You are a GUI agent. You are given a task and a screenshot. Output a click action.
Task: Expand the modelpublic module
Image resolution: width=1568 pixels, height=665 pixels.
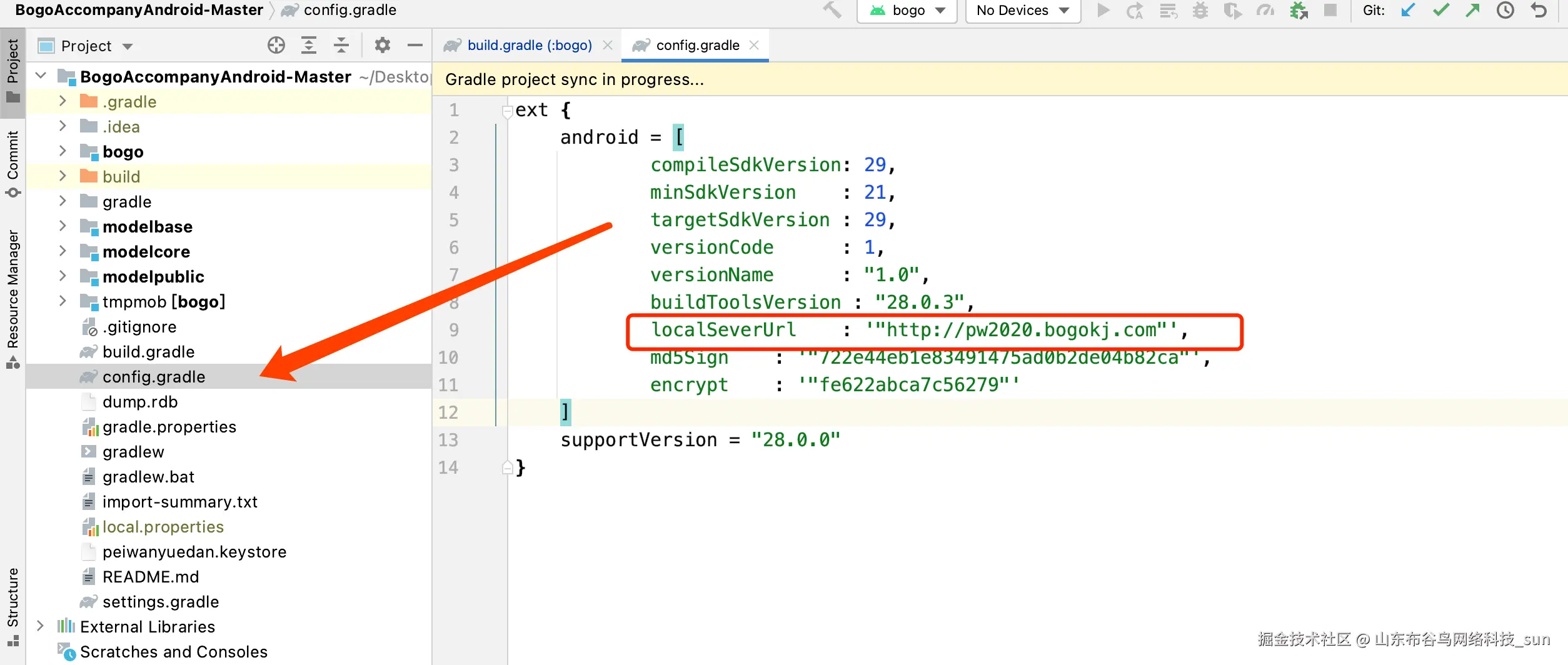click(x=62, y=276)
